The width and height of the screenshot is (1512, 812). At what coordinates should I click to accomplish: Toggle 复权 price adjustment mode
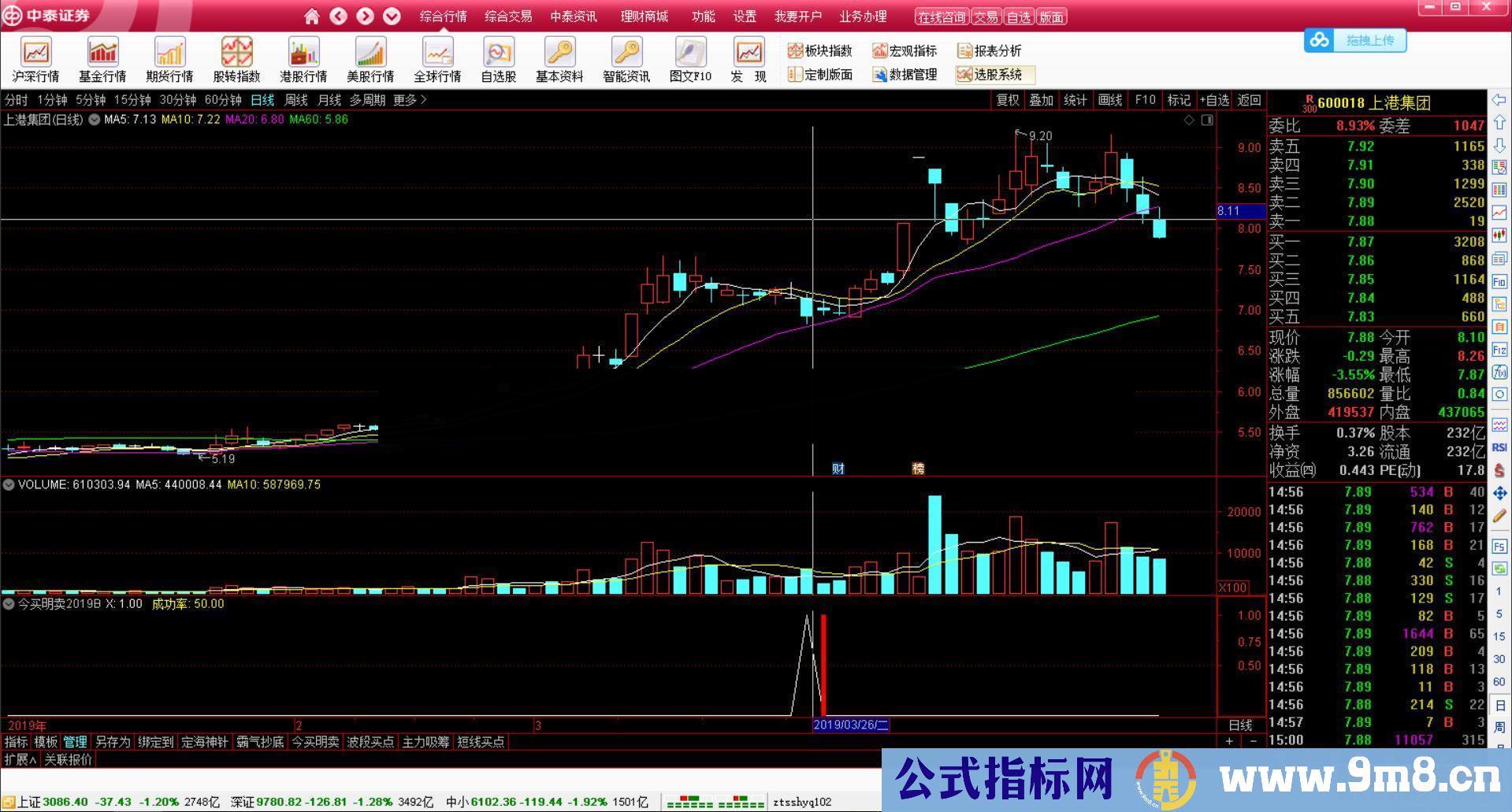[x=1007, y=100]
